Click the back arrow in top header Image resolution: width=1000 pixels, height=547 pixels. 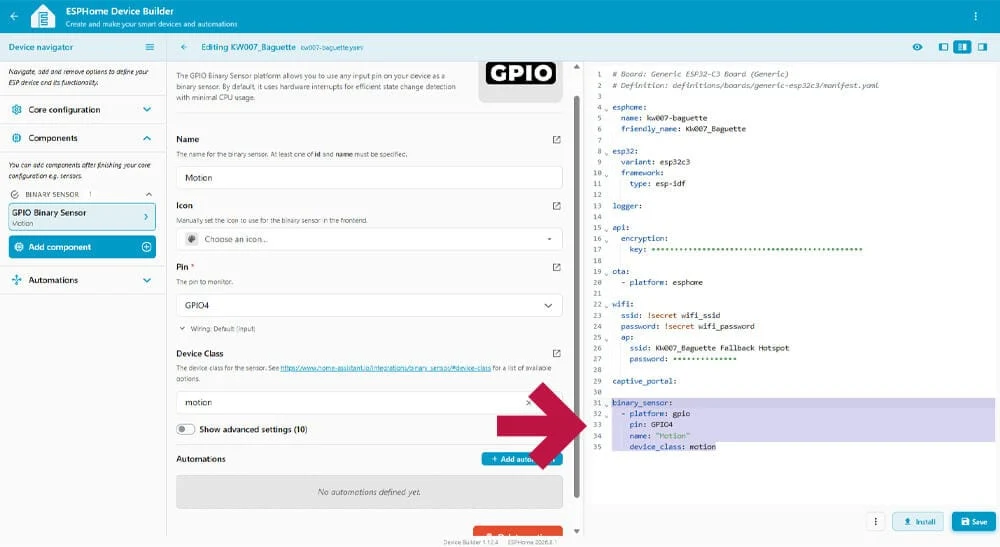(x=14, y=17)
